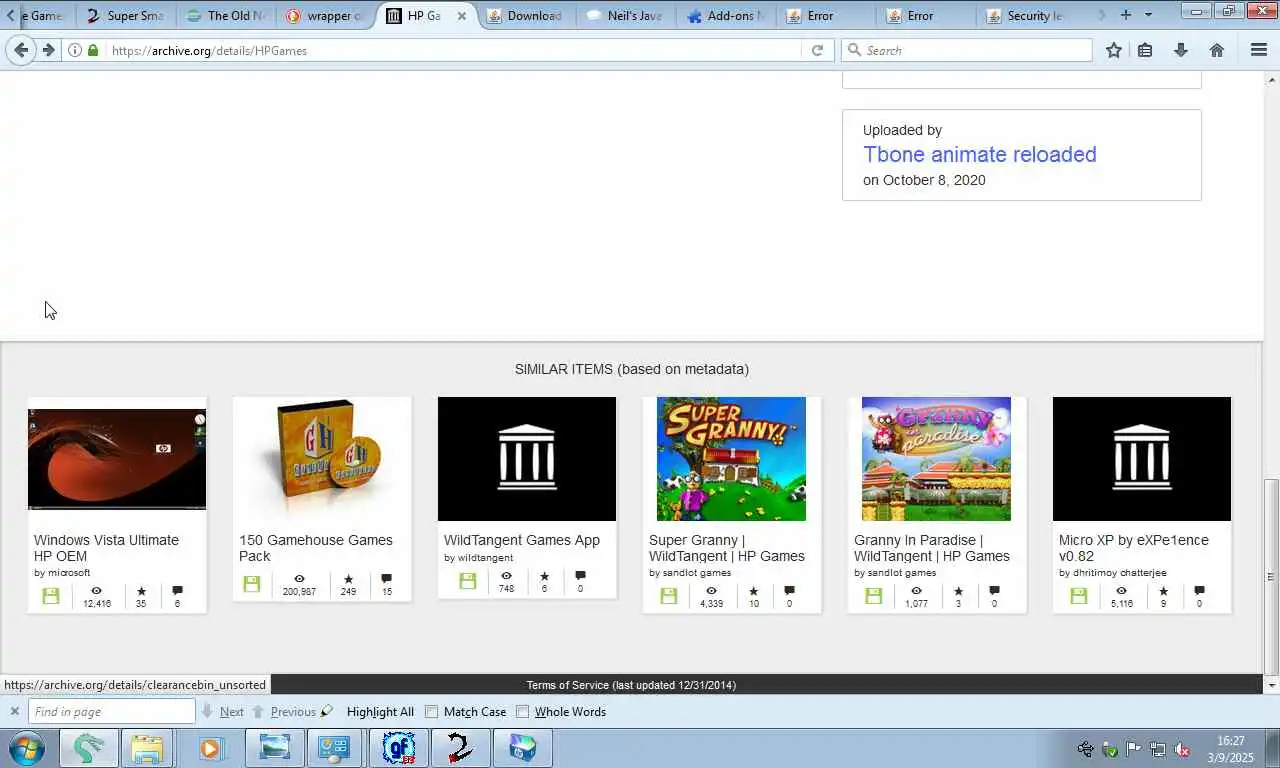Go back to the previous page
The image size is (1280, 768).
(x=21, y=50)
